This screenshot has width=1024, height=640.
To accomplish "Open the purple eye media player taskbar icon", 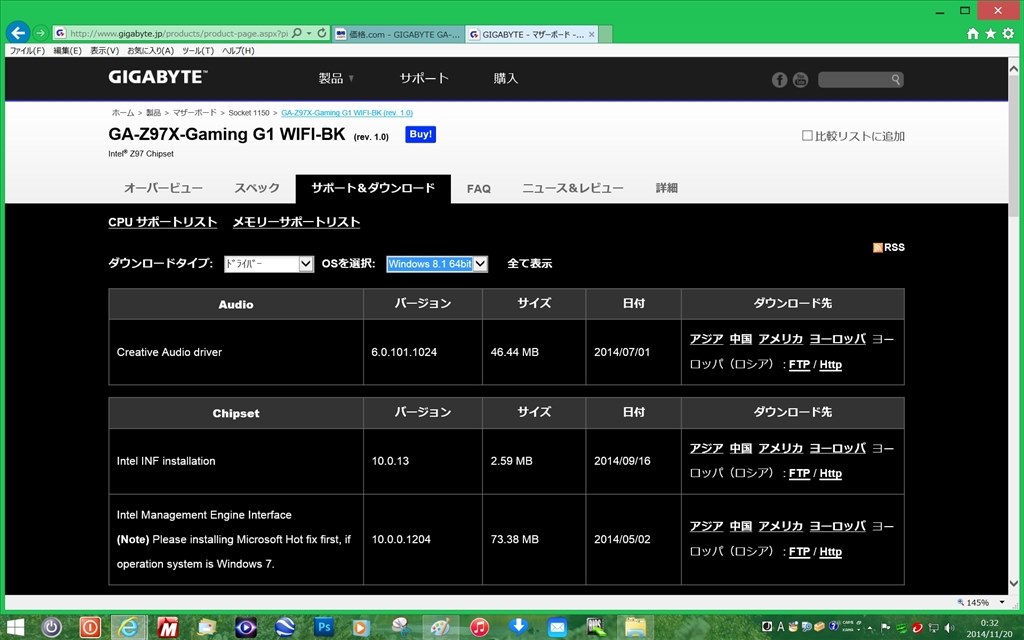I will [246, 628].
